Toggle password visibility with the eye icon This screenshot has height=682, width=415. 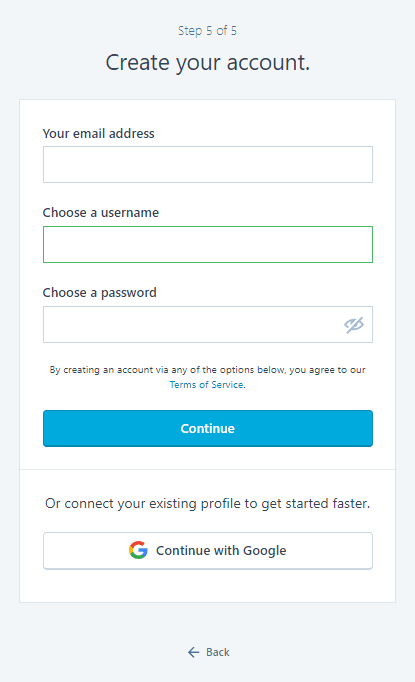click(x=354, y=324)
